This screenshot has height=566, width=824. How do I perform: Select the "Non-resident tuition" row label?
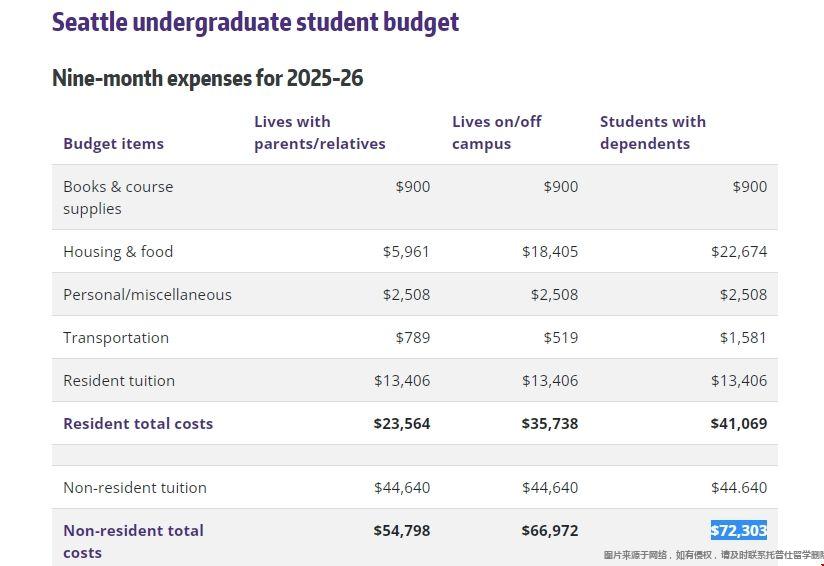click(x=135, y=487)
